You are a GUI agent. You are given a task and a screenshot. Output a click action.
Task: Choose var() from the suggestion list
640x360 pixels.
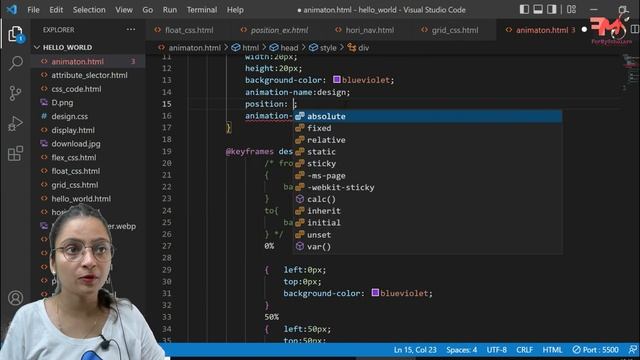pyautogui.click(x=427, y=247)
